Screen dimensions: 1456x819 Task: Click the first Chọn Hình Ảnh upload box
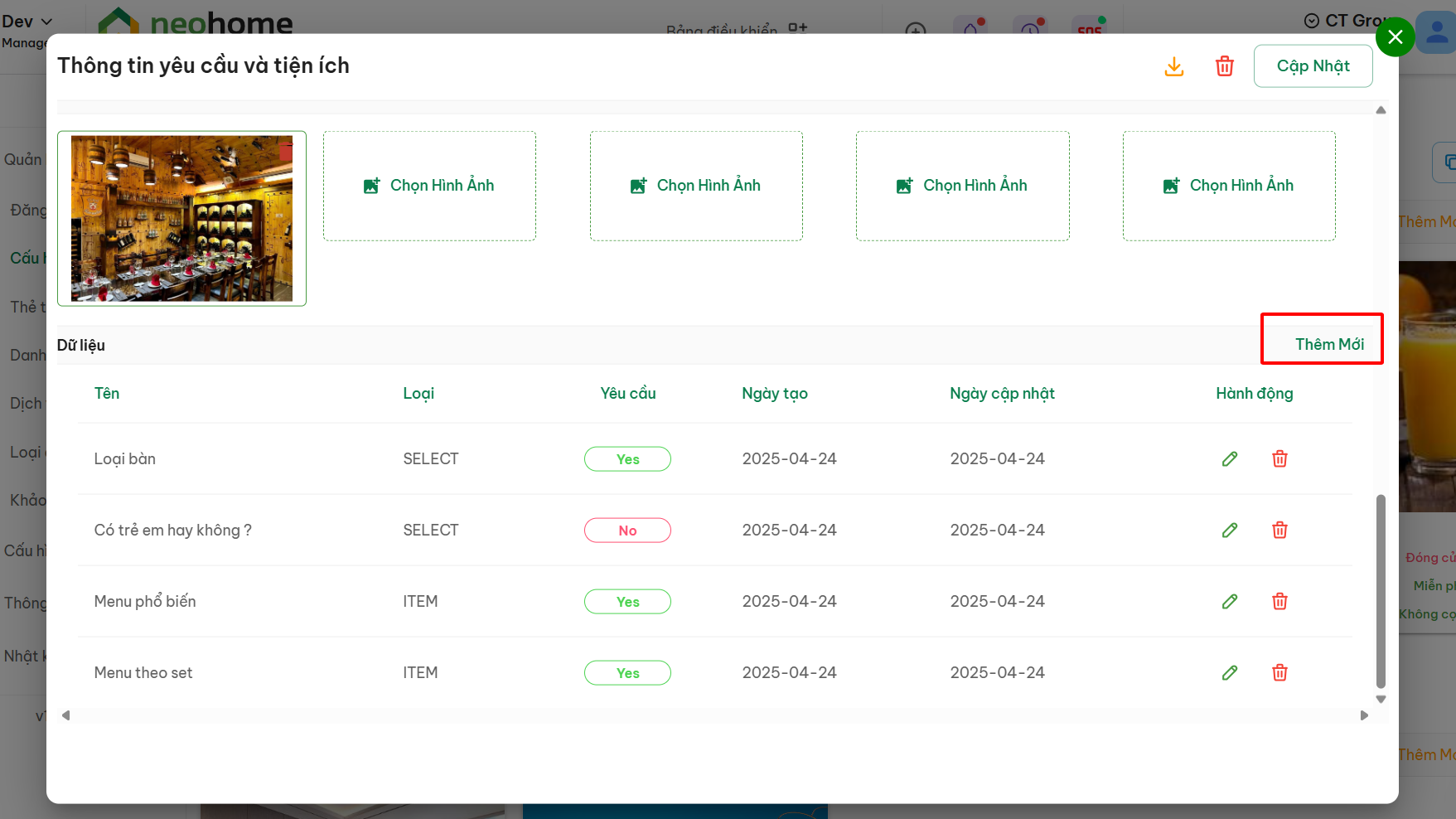tap(429, 186)
